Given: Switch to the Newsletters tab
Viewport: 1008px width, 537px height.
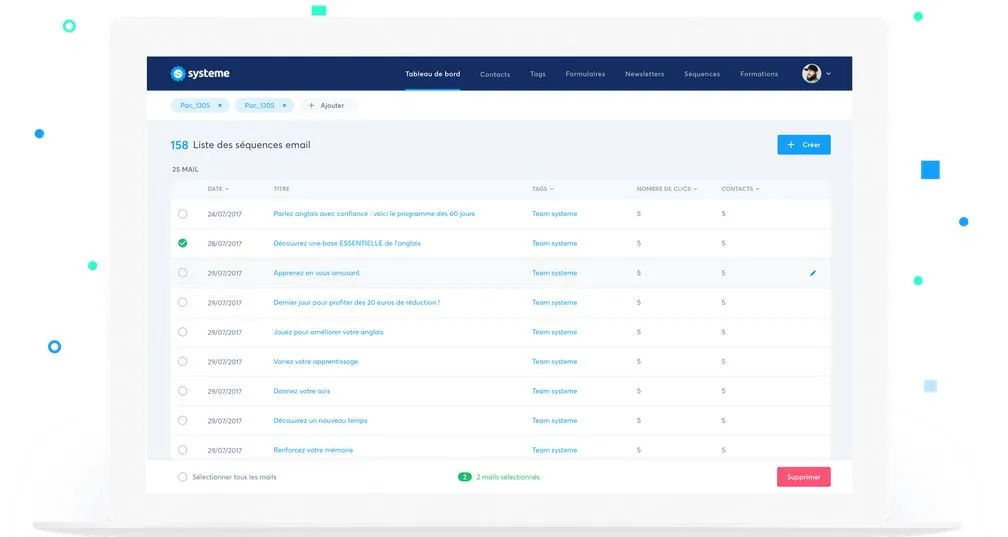Looking at the screenshot, I should [644, 74].
